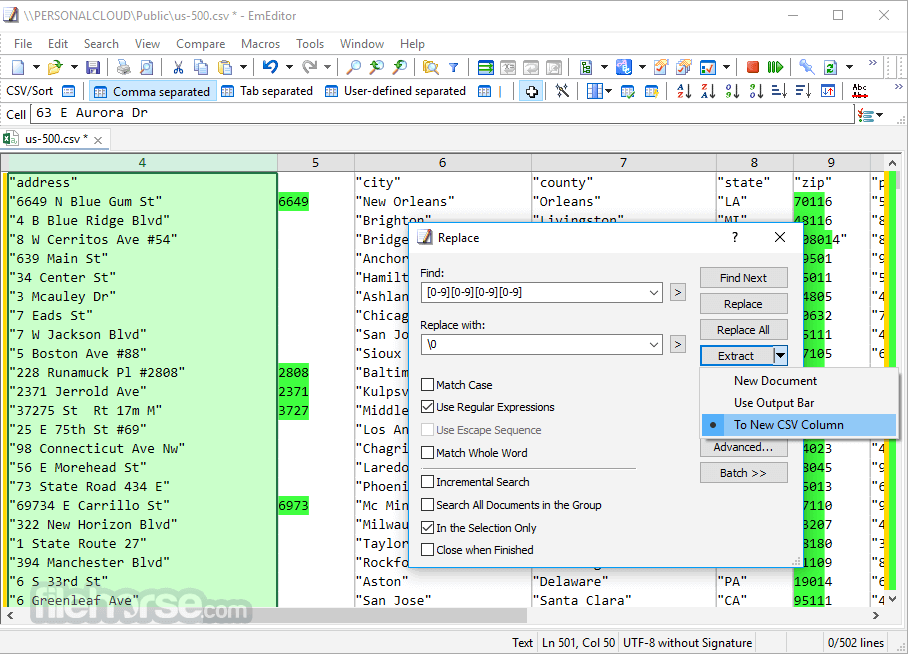
Task: Click UTF-8 without Signature in the status bar
Action: point(687,642)
